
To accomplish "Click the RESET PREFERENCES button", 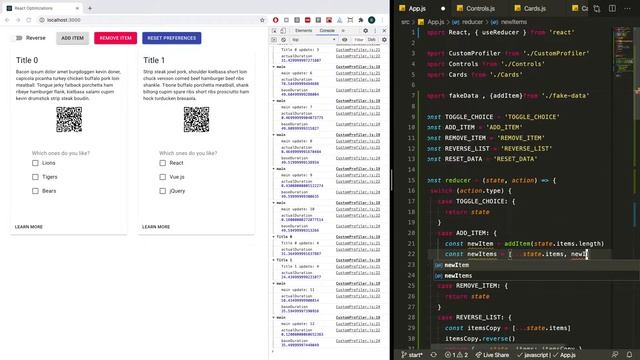I will [x=171, y=38].
